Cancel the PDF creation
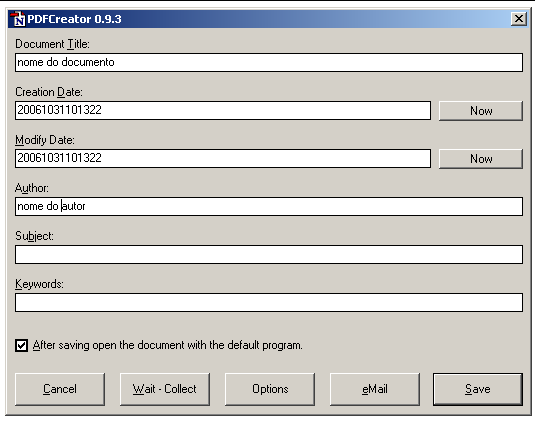This screenshot has width=535, height=421. [60, 389]
